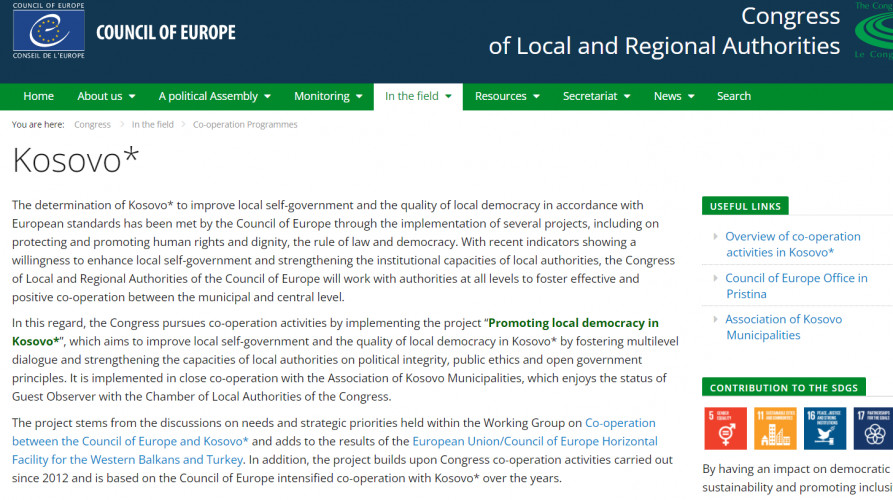Viewport: 893px width, 500px height.
Task: Open Association of Kosovo Municipalities link
Action: pyautogui.click(x=783, y=327)
